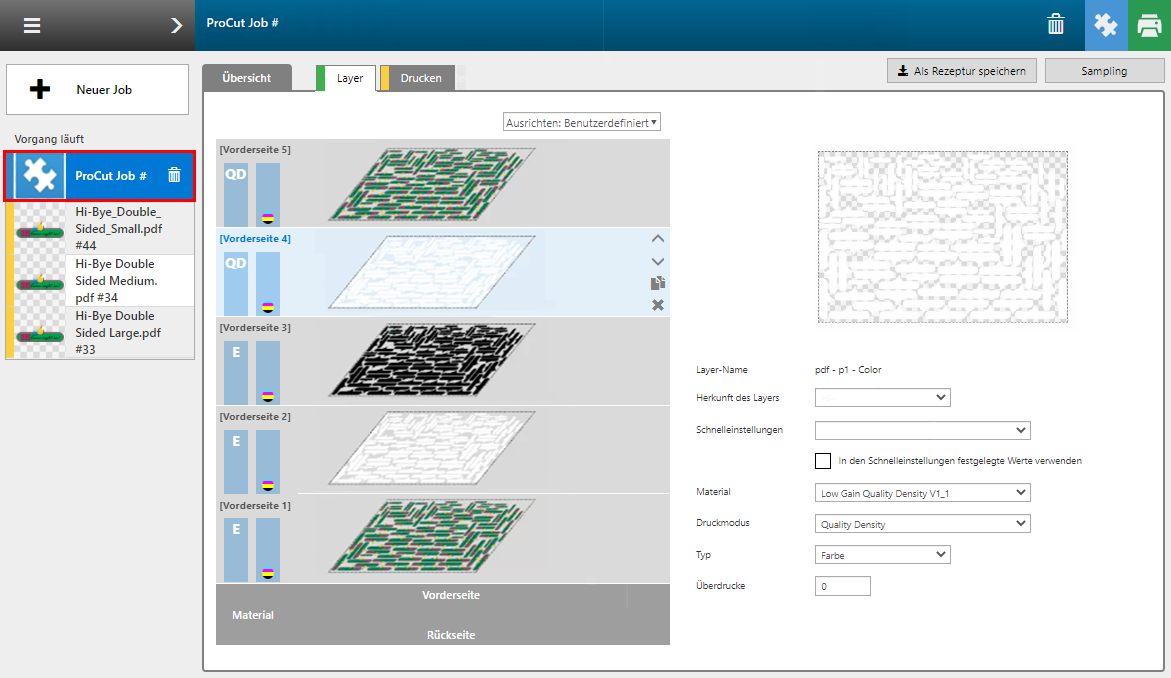Click the green printer icon
This screenshot has height=678, width=1171.
pos(1149,25)
